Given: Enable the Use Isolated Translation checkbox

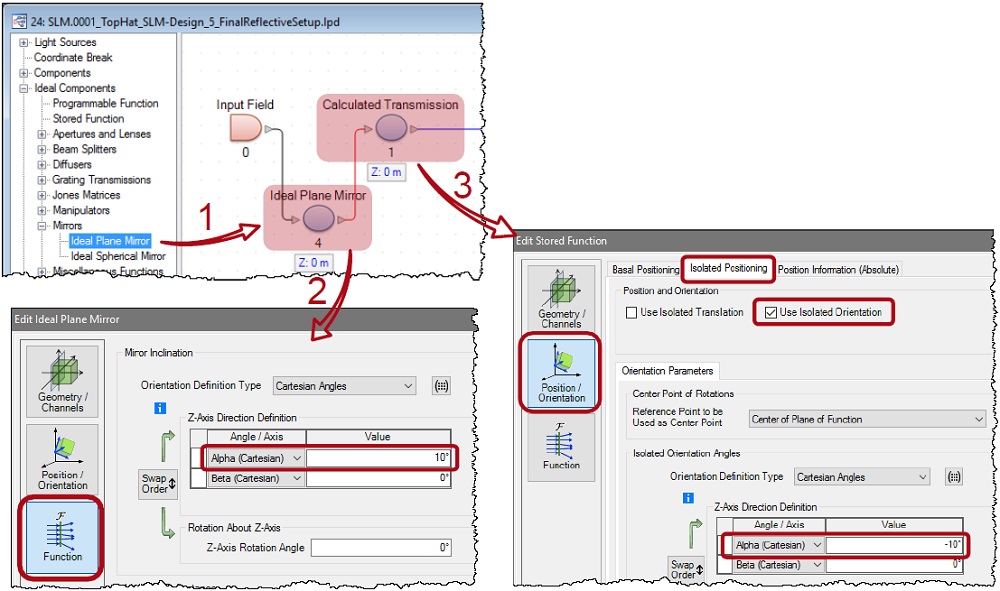Looking at the screenshot, I should tap(631, 313).
